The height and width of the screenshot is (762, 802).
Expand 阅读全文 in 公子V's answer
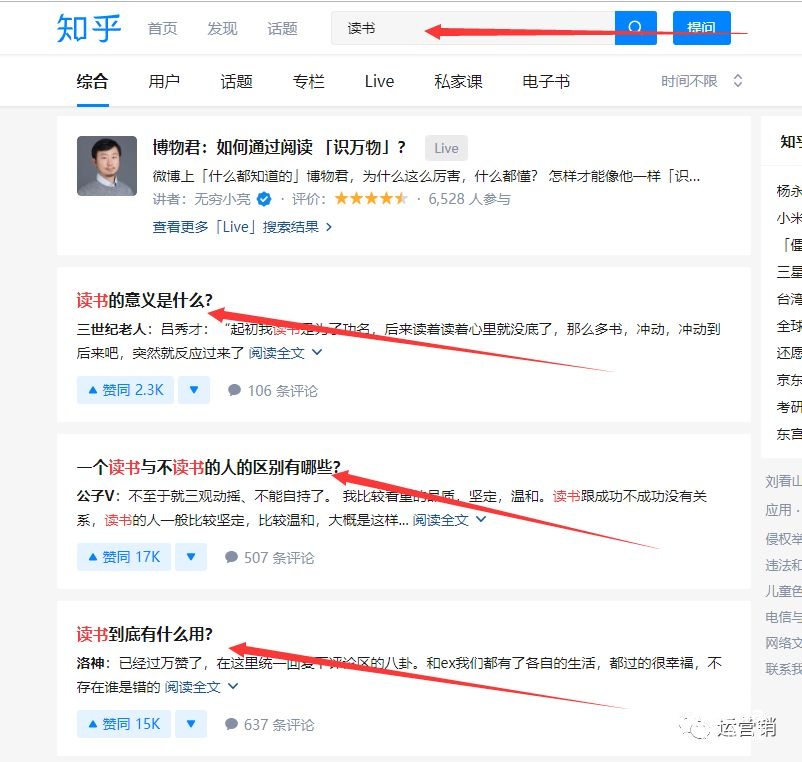449,520
